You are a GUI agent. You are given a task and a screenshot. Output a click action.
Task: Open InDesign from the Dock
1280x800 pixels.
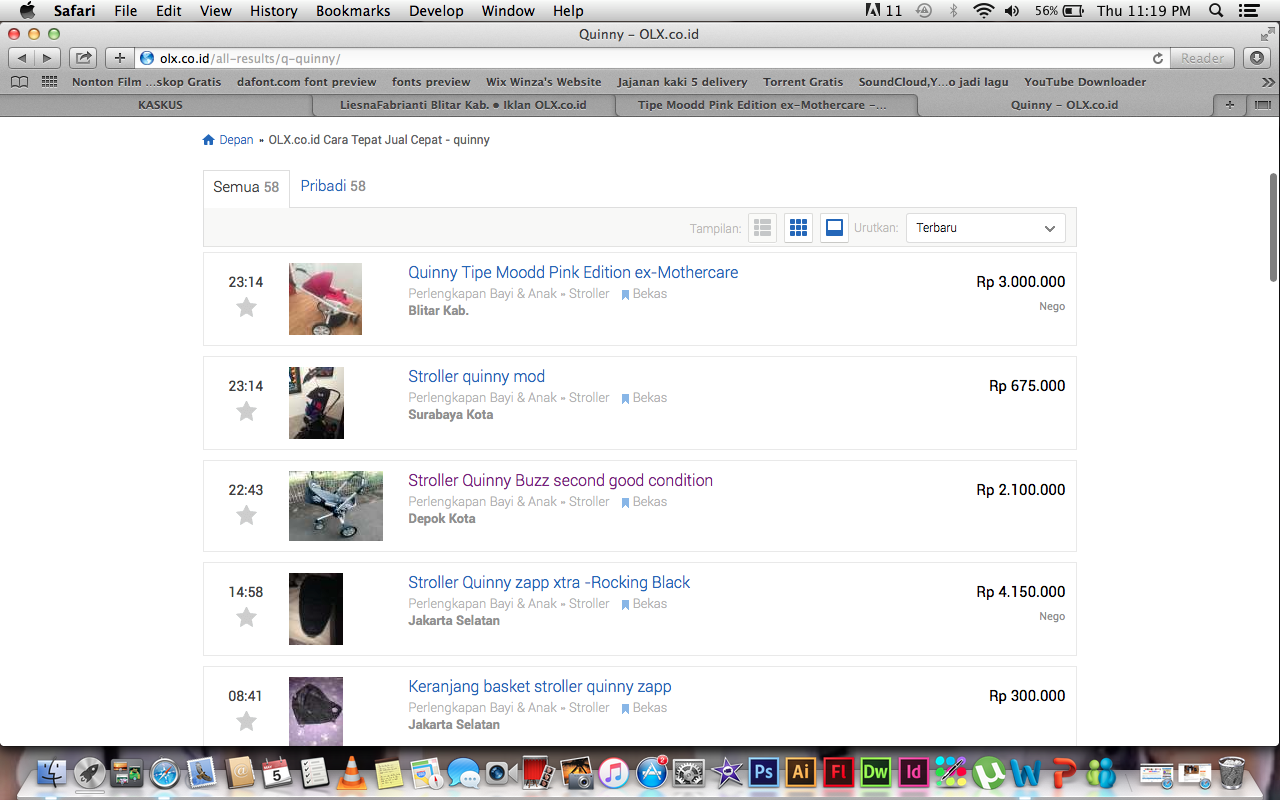(x=913, y=773)
